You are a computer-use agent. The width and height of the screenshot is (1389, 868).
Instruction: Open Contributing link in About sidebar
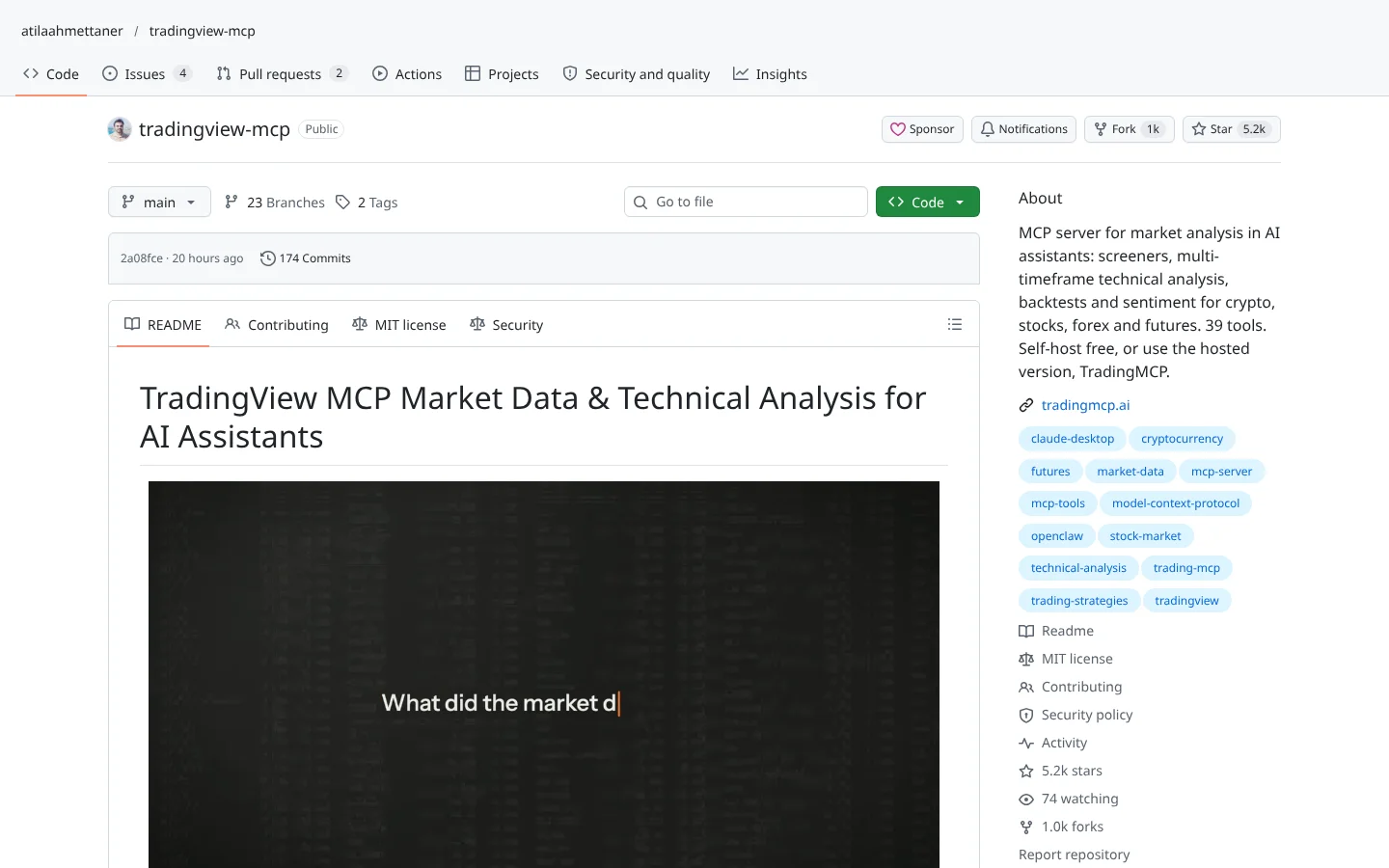click(1071, 687)
